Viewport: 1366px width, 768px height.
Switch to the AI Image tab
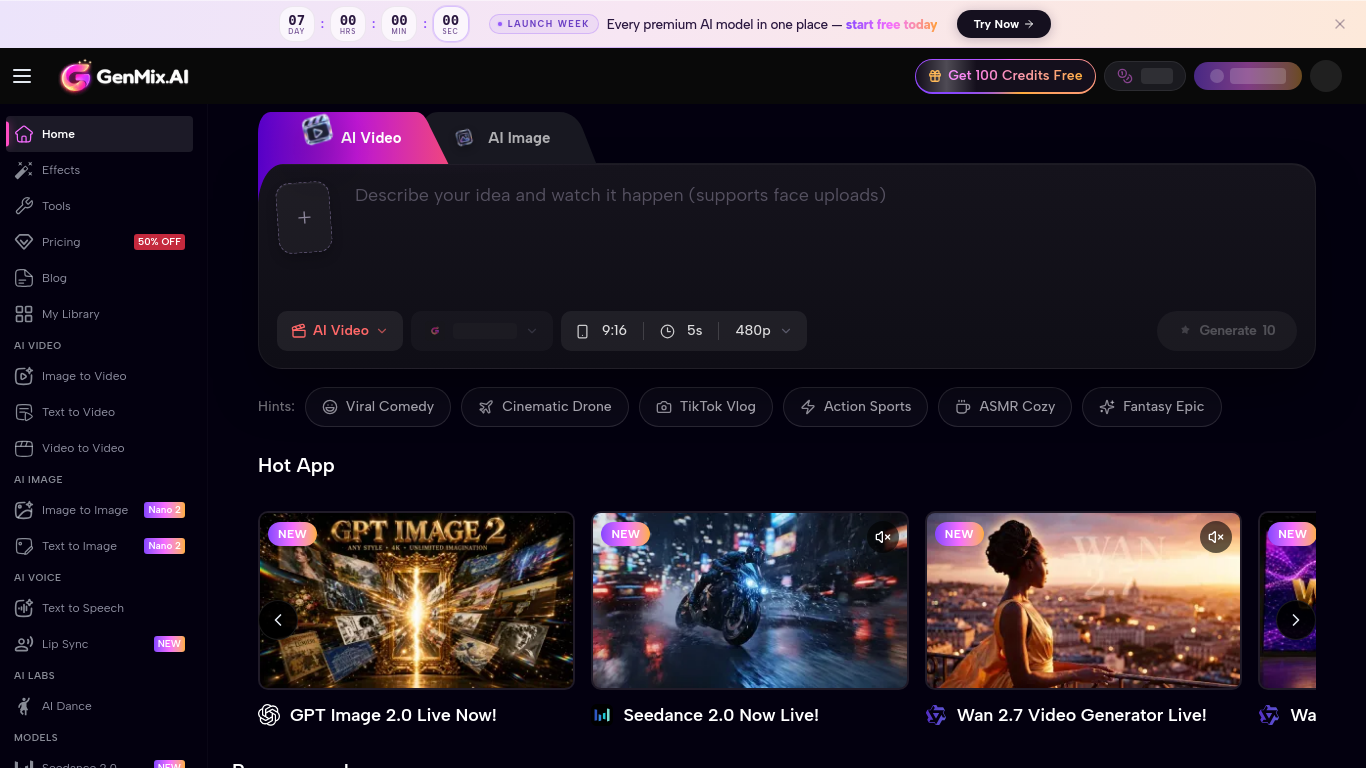504,138
